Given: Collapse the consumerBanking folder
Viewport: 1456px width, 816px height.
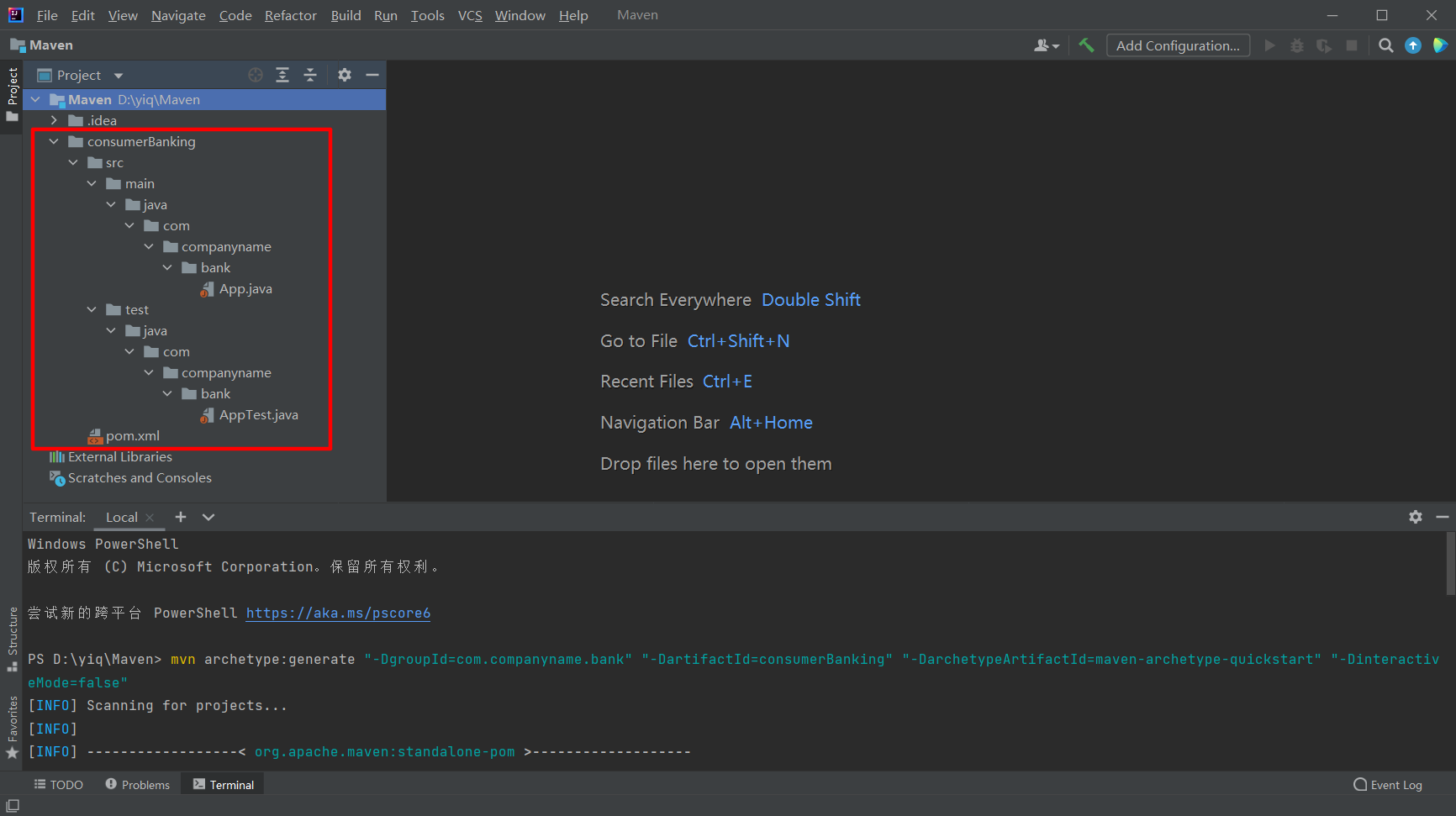Looking at the screenshot, I should click(54, 141).
